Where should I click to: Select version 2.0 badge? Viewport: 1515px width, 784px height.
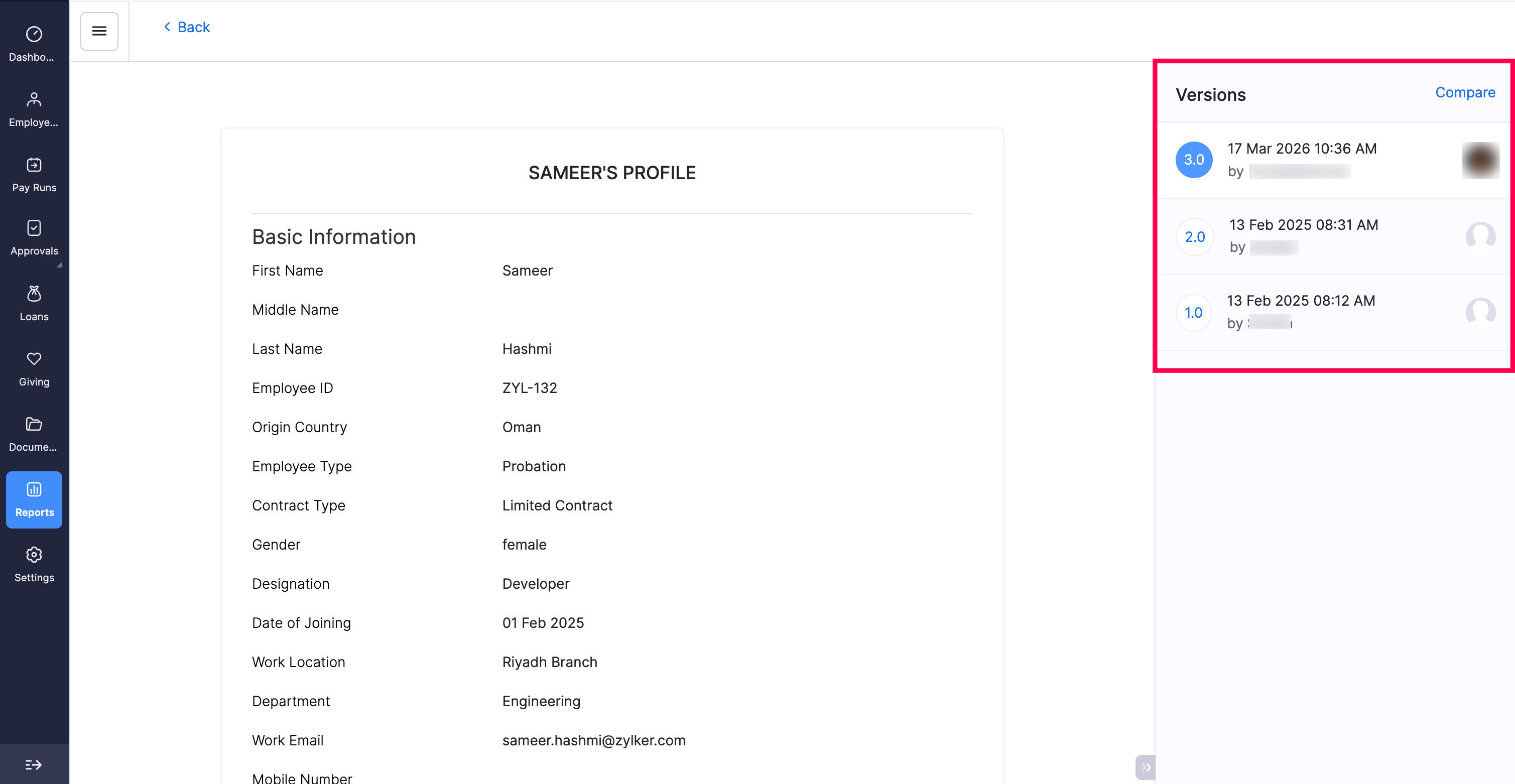click(x=1194, y=236)
